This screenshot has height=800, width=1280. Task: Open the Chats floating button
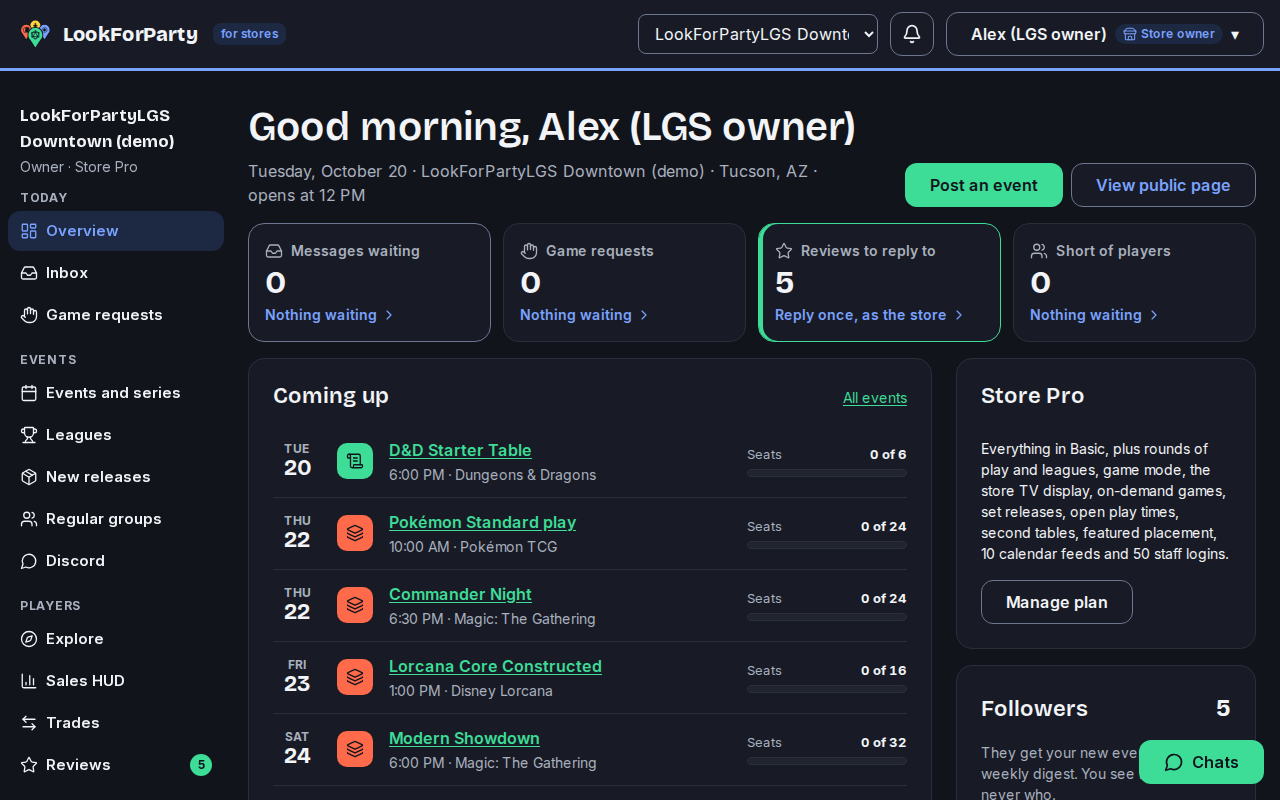[1201, 762]
